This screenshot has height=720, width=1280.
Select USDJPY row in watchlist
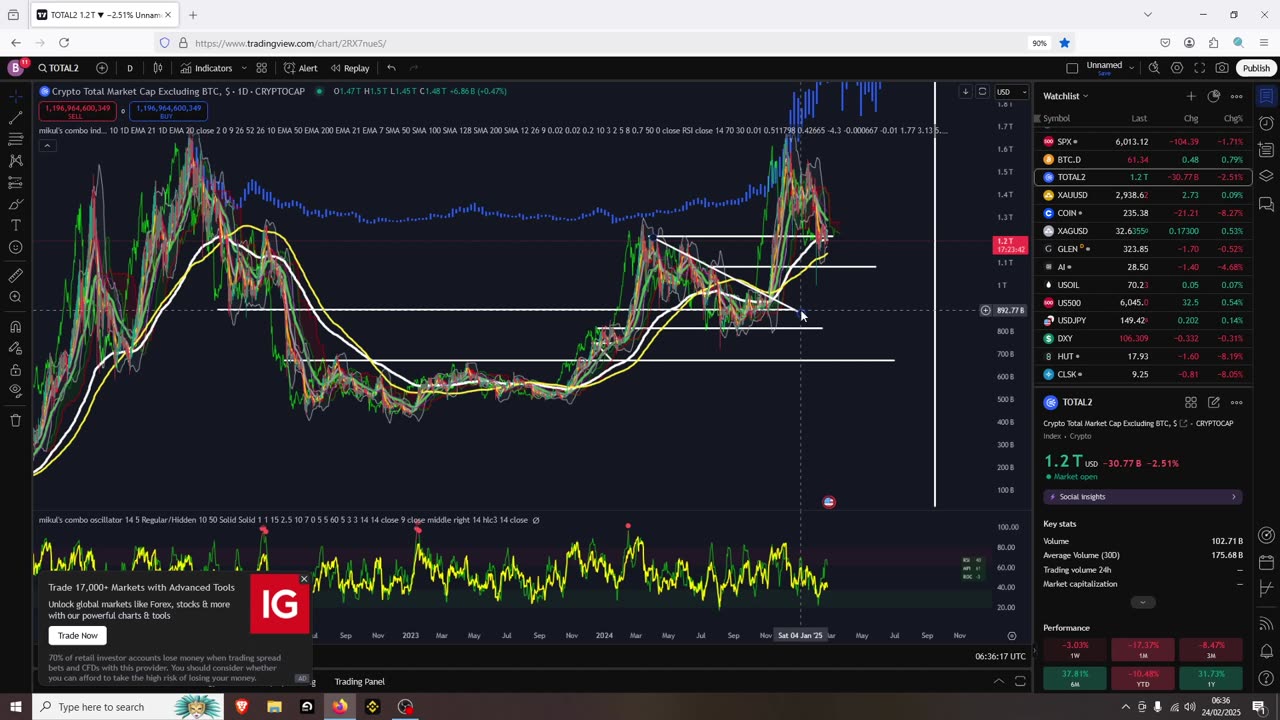coord(1143,320)
